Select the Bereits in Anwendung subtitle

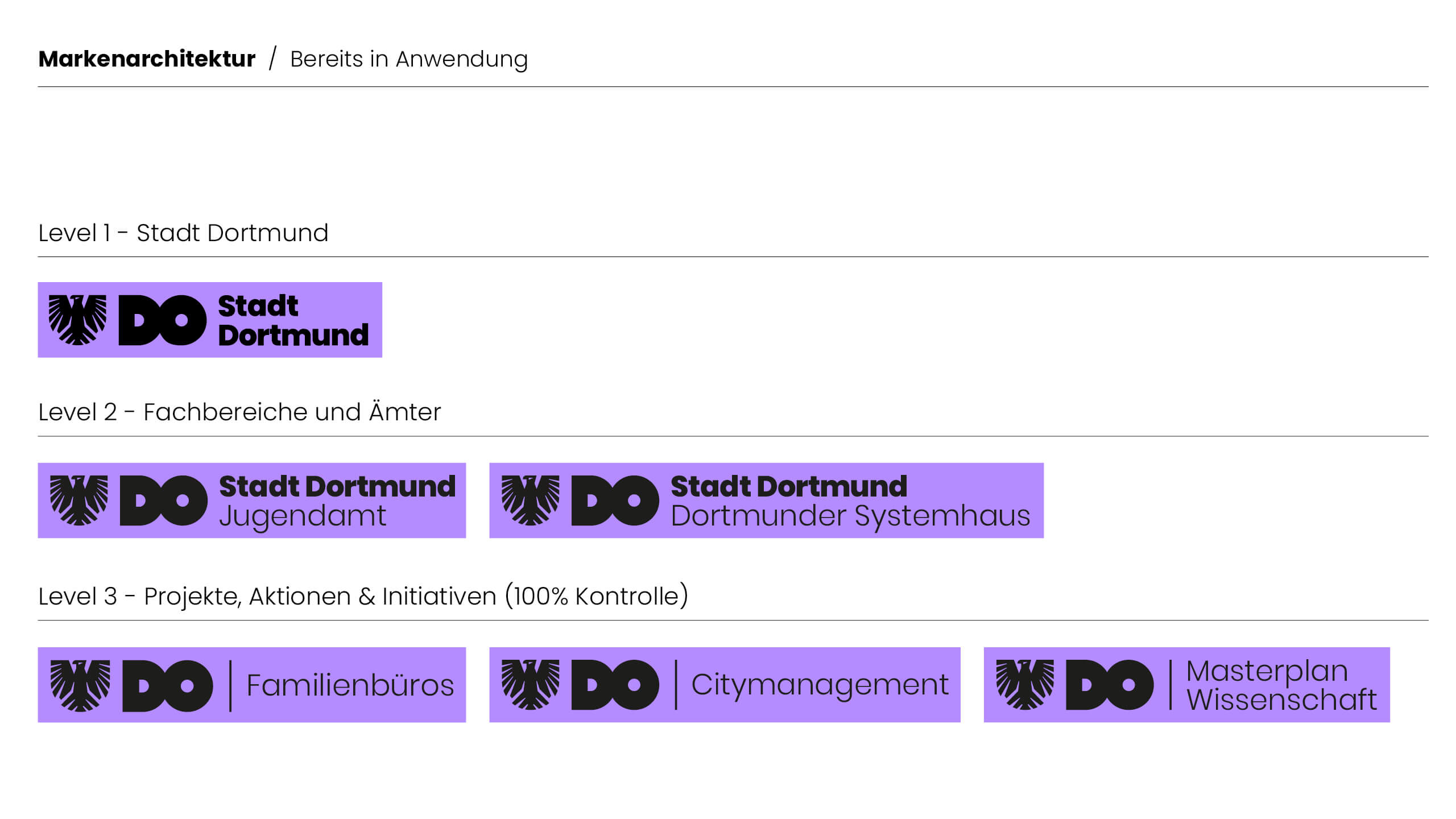[409, 59]
